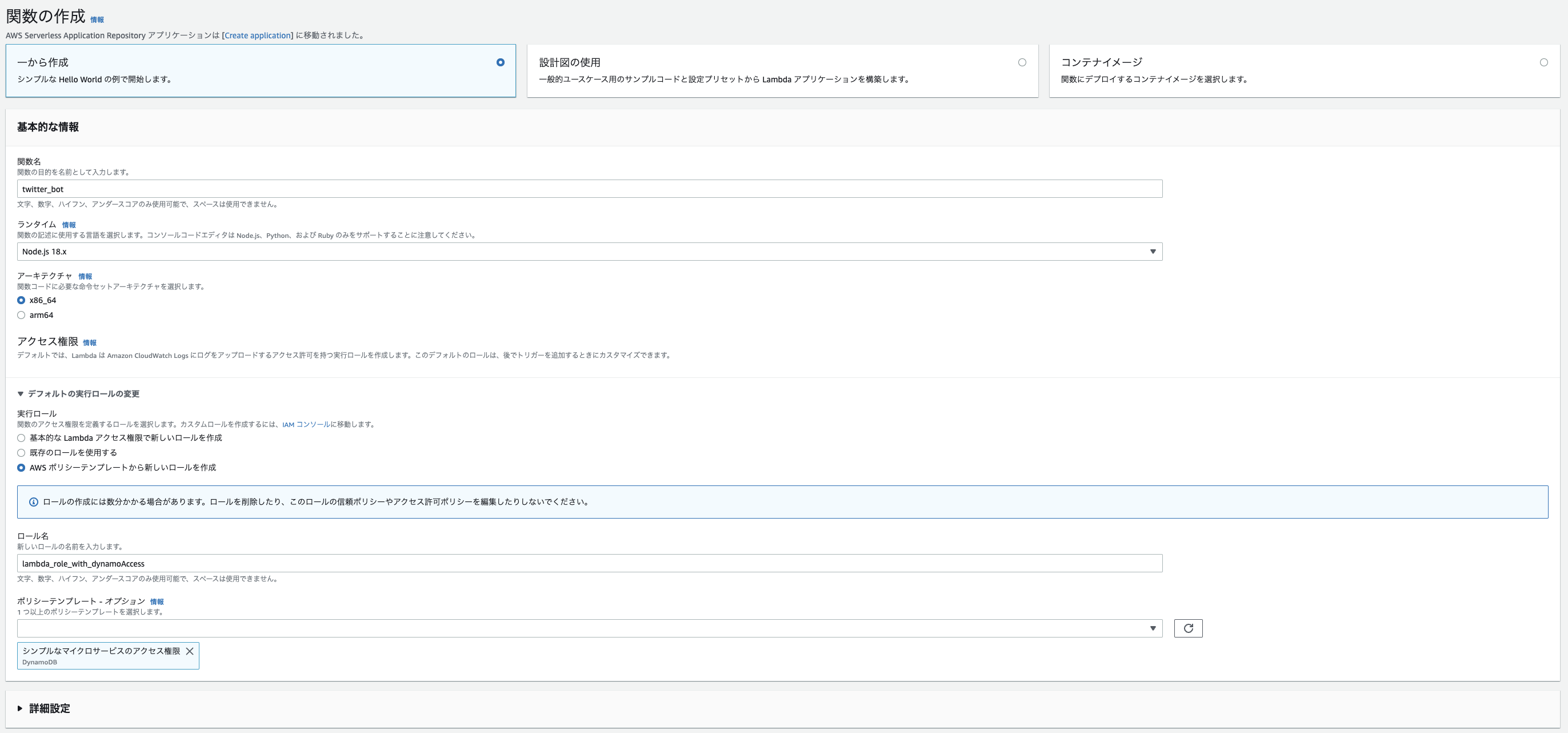Open the Create application link
Viewport: 1568px width, 733px height.
point(258,35)
